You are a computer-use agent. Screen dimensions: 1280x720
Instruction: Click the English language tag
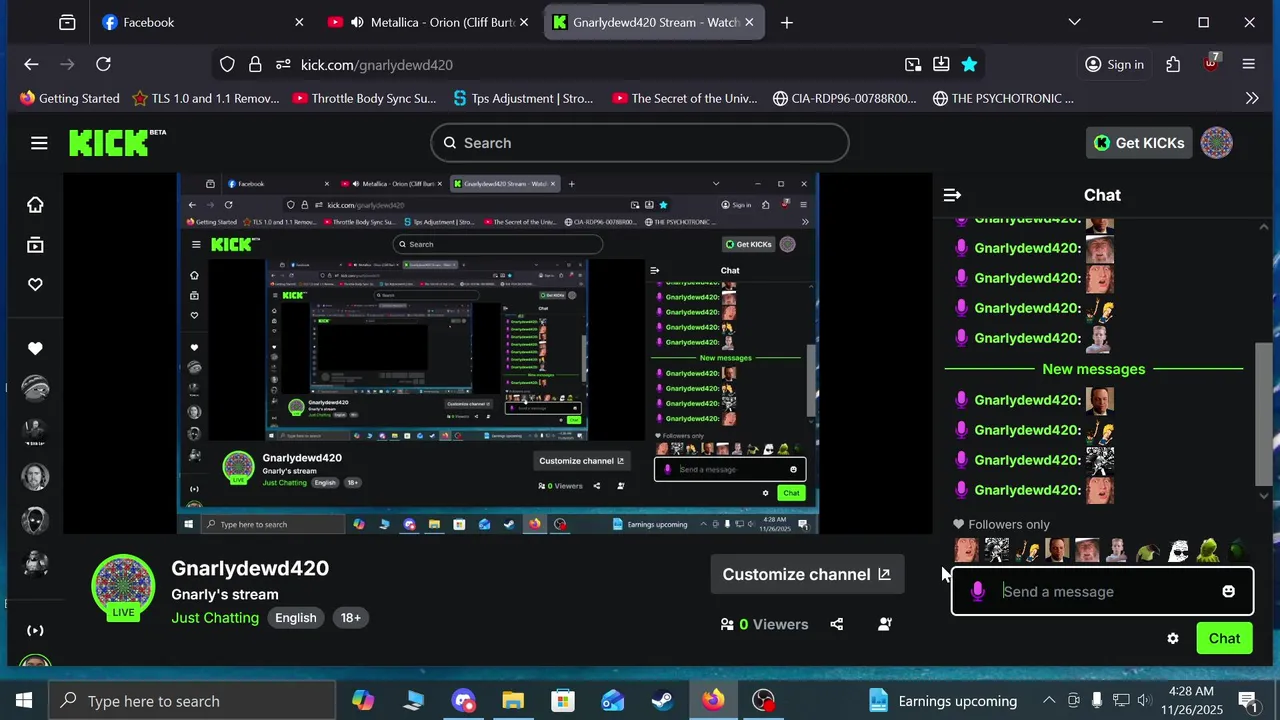pyautogui.click(x=296, y=617)
